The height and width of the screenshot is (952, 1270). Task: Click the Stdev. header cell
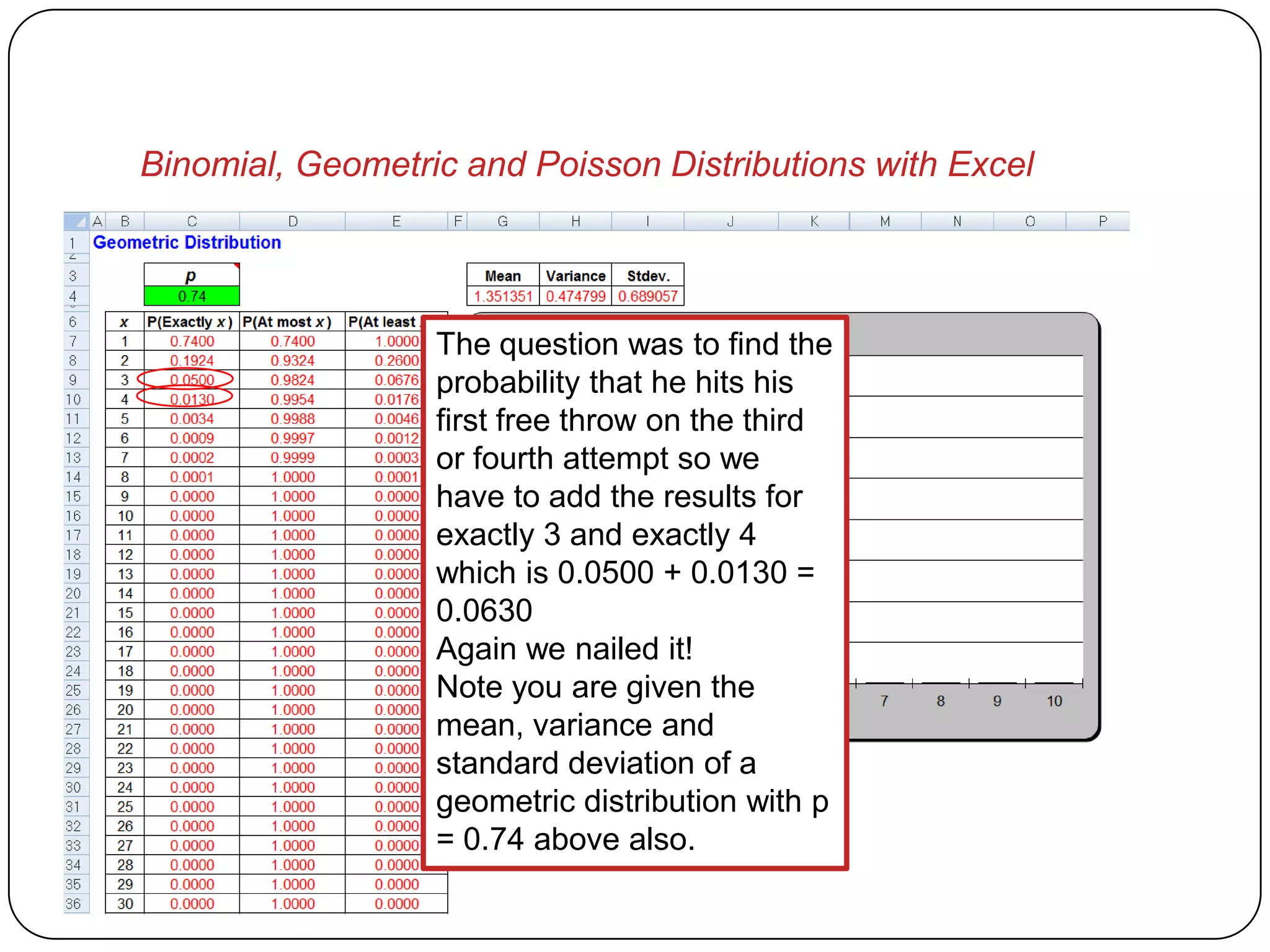pyautogui.click(x=648, y=275)
